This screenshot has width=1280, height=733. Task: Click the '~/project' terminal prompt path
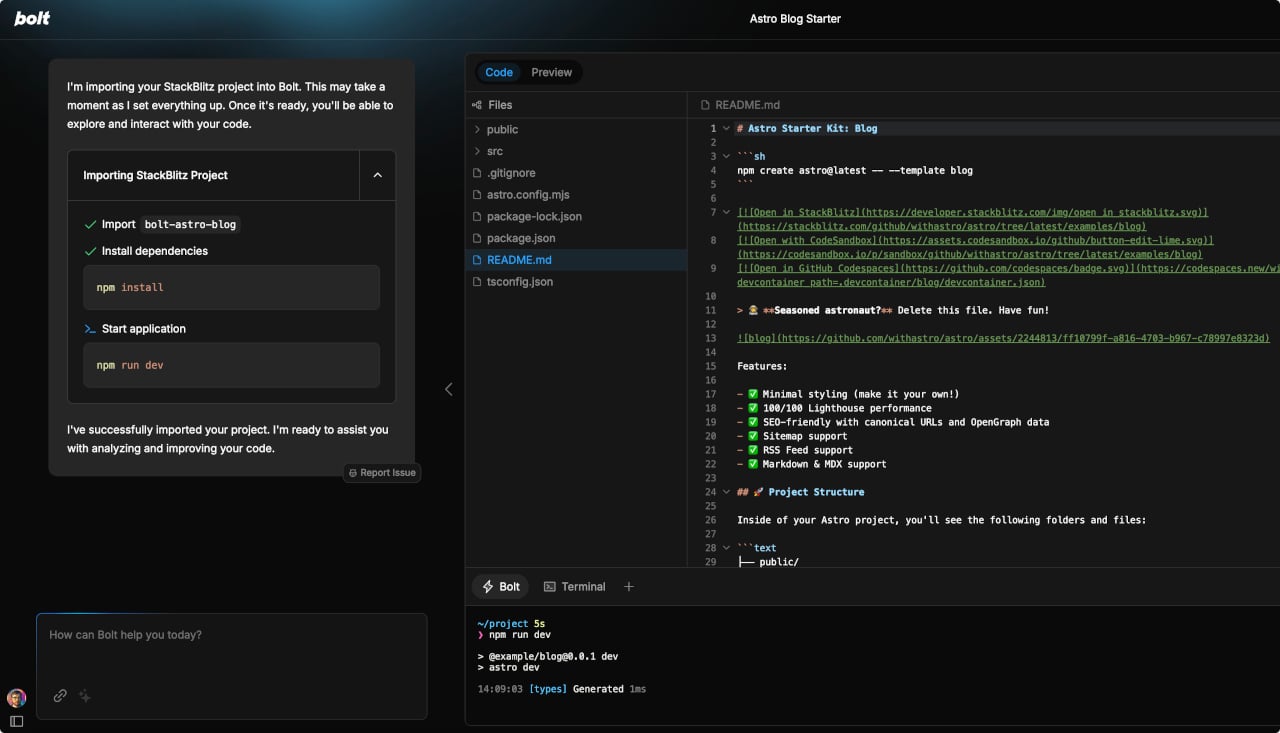click(x=502, y=623)
